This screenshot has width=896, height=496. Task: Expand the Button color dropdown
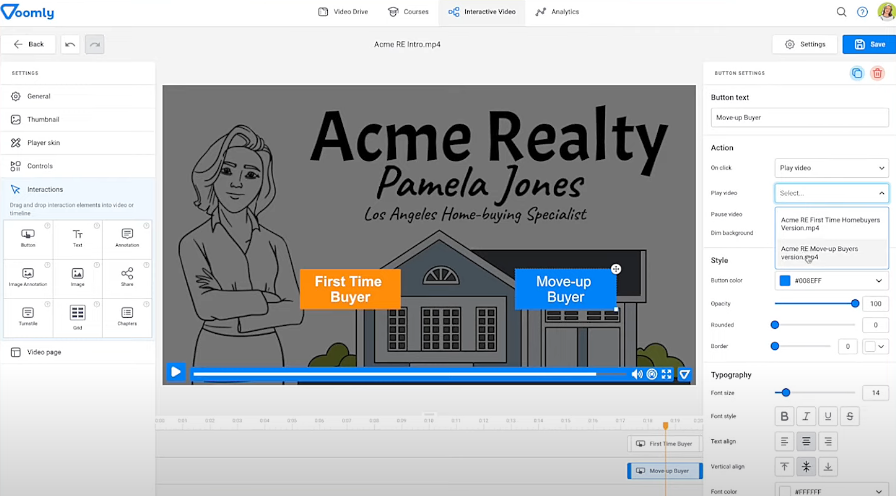[831, 281]
